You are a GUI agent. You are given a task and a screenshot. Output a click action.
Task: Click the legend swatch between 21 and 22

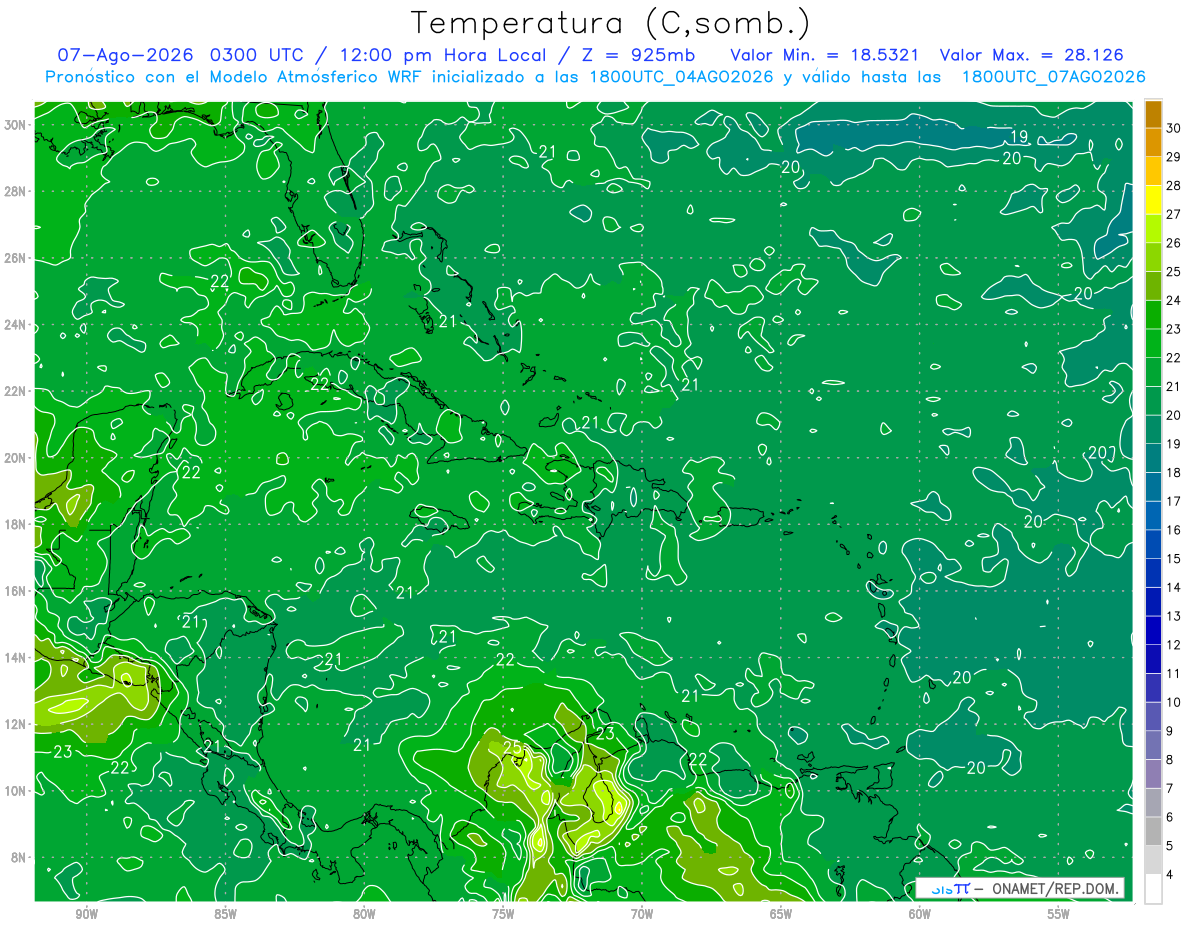[1153, 372]
